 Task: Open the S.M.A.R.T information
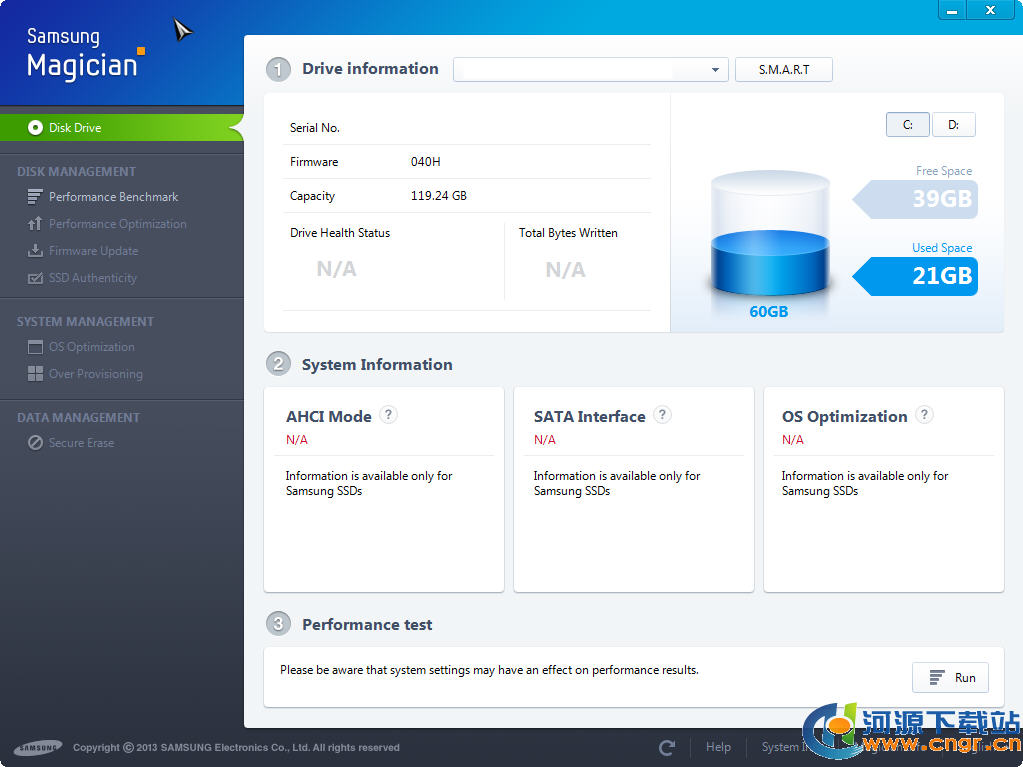point(783,70)
